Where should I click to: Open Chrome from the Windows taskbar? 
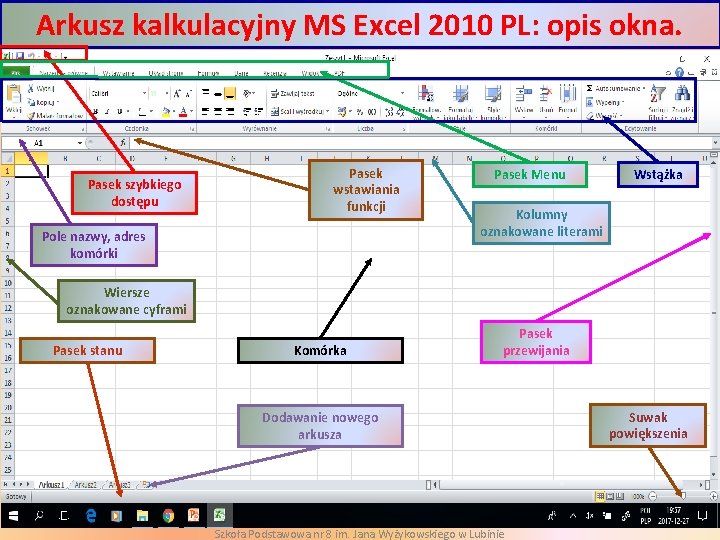(168, 516)
